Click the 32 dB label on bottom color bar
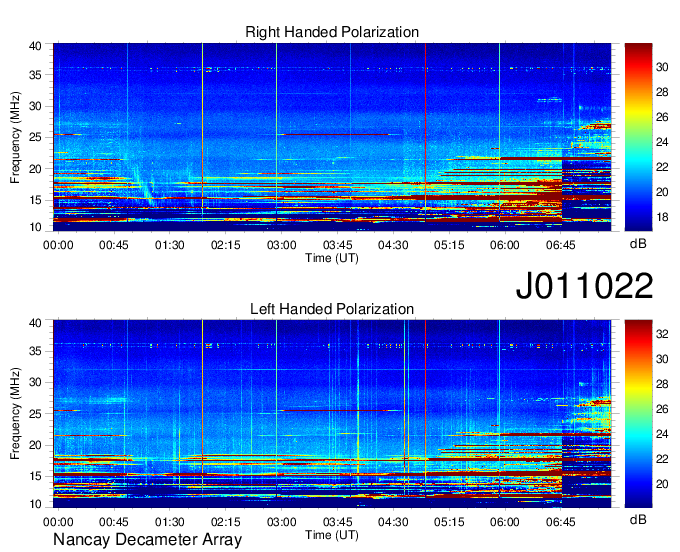This screenshot has width=680, height=552. tap(662, 333)
